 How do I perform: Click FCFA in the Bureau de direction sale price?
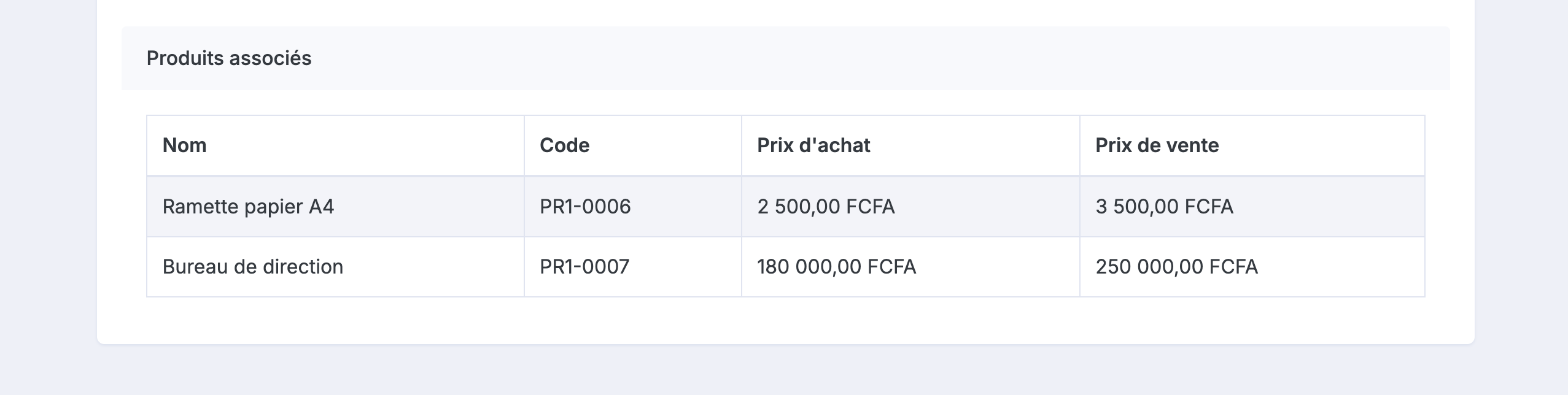[x=1233, y=267]
